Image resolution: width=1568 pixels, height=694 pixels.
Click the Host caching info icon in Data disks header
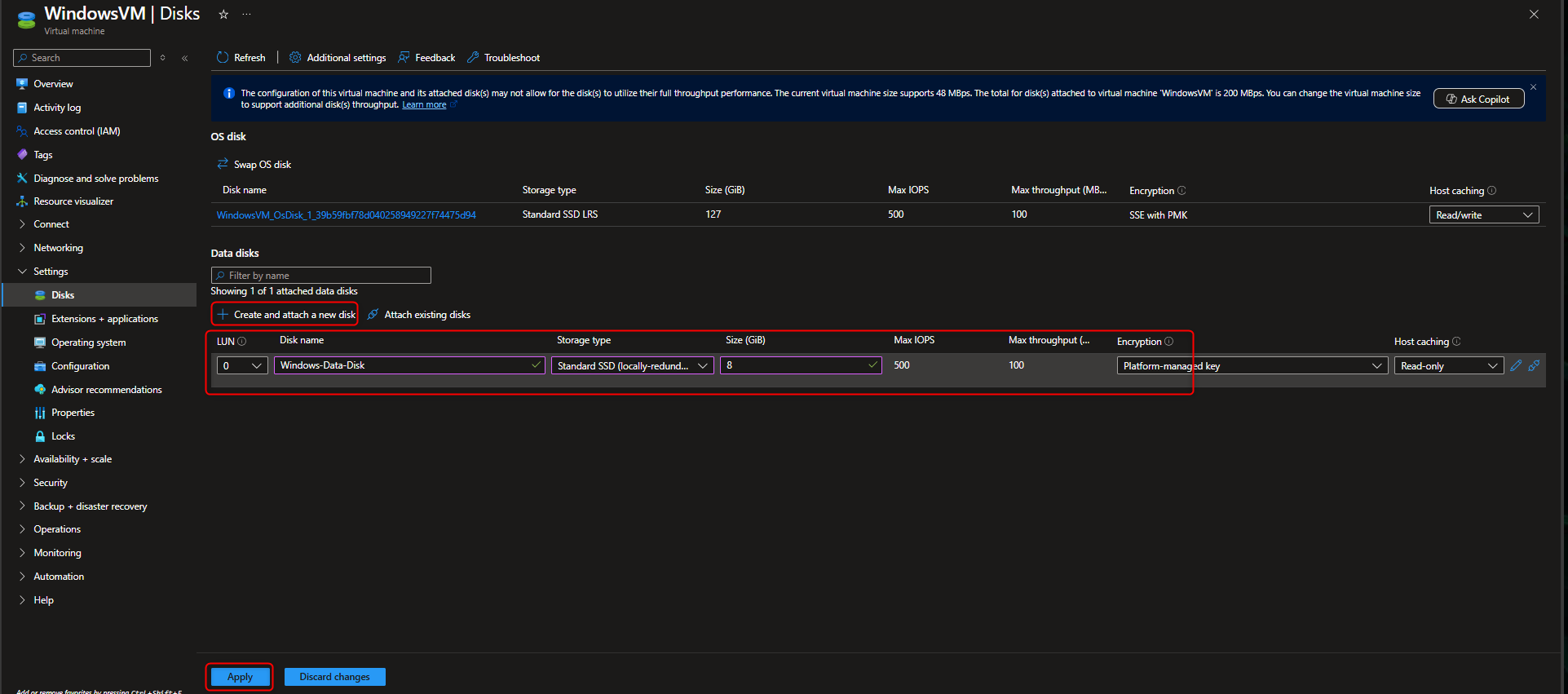[1456, 341]
